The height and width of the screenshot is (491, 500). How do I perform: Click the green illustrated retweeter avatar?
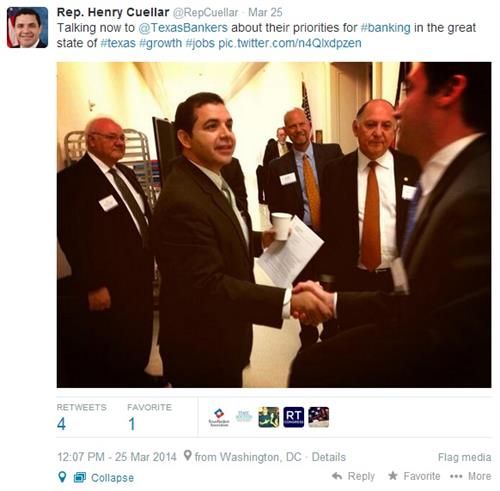pyautogui.click(x=269, y=417)
